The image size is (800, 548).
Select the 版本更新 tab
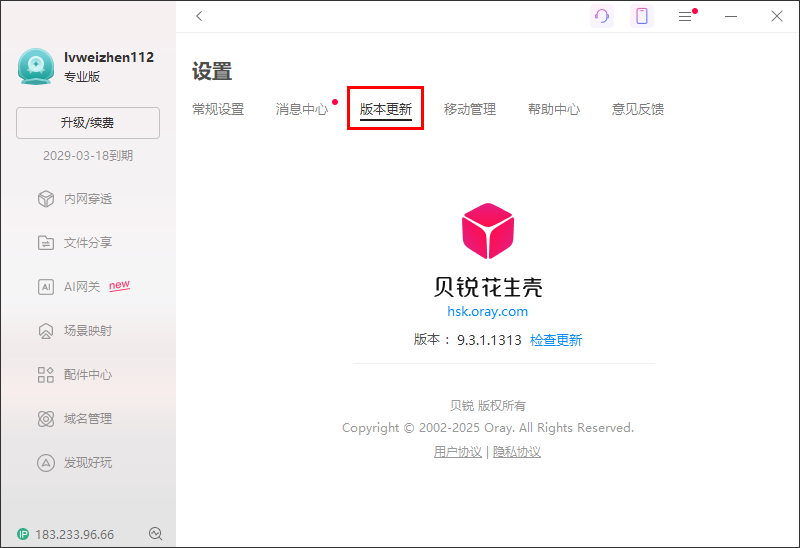tap(386, 109)
